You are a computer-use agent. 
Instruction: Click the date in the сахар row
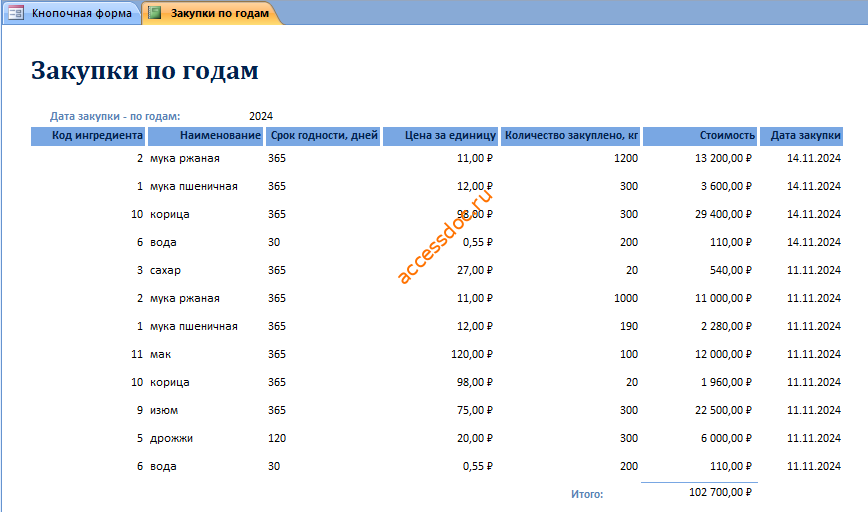coord(814,271)
